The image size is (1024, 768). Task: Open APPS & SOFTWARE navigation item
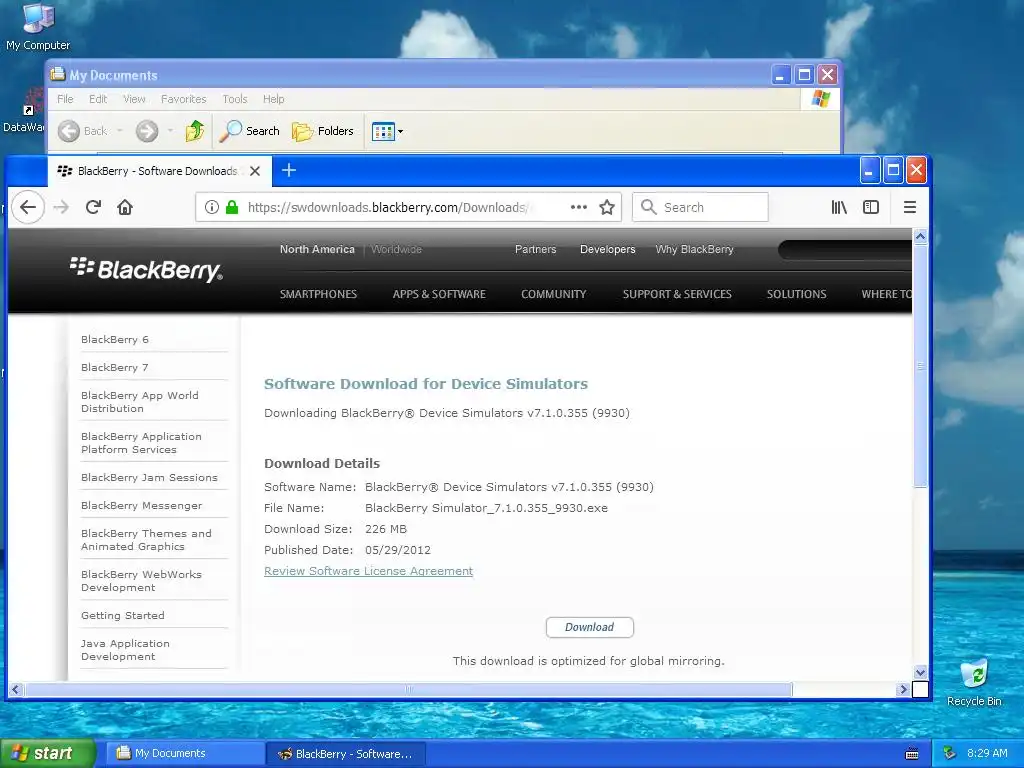(x=439, y=294)
